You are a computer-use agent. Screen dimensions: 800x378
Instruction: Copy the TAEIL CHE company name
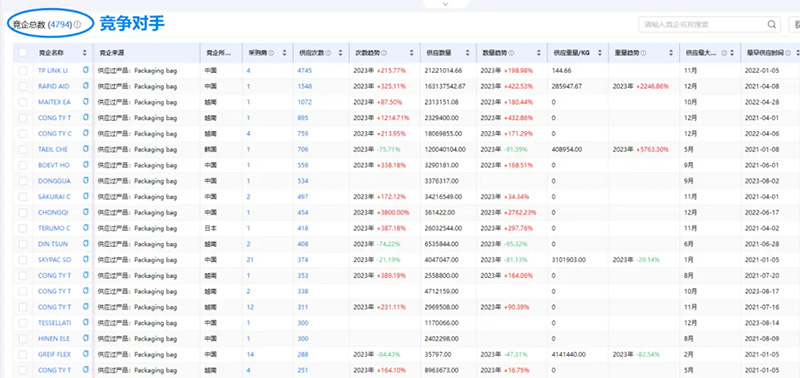coord(85,149)
